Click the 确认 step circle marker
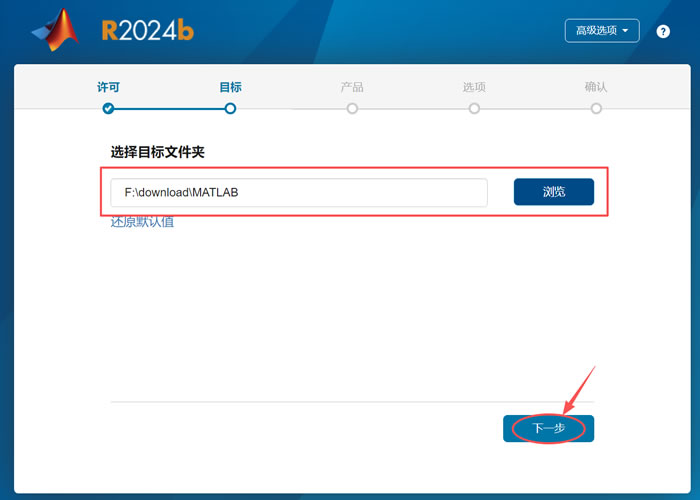Viewport: 700px width, 500px height. pos(596,108)
